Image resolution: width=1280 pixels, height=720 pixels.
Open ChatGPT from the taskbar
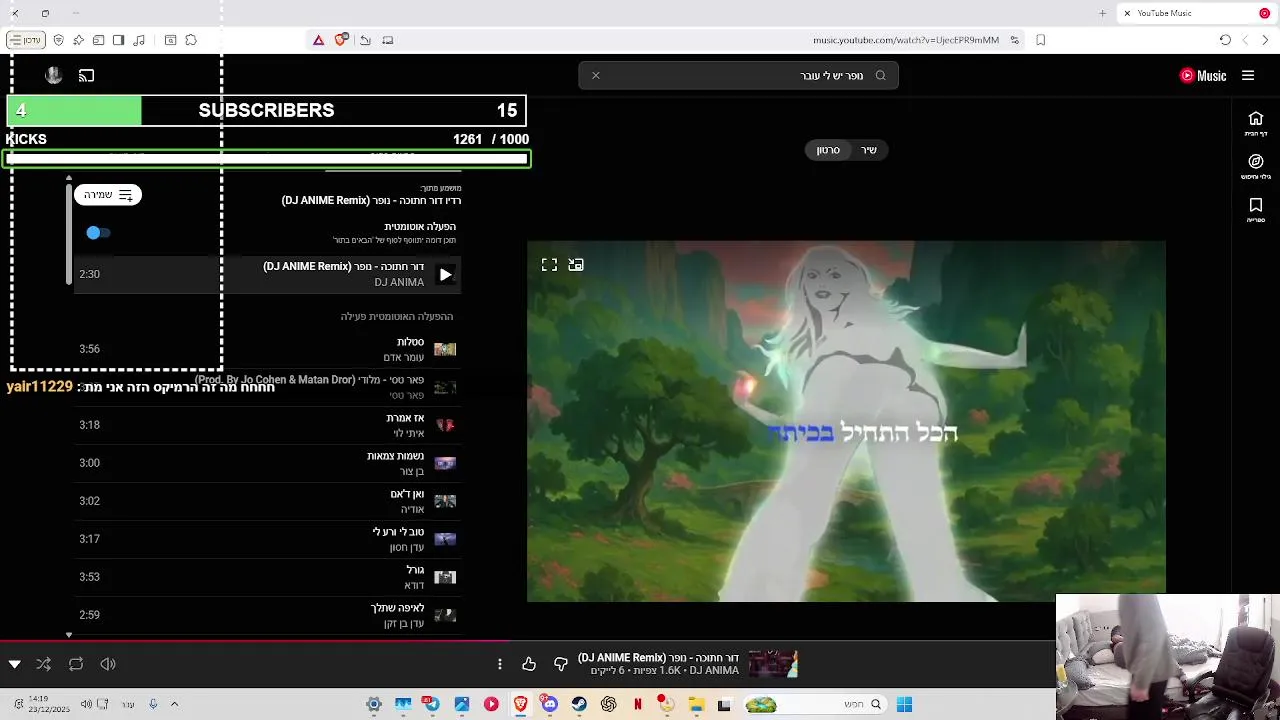608,704
